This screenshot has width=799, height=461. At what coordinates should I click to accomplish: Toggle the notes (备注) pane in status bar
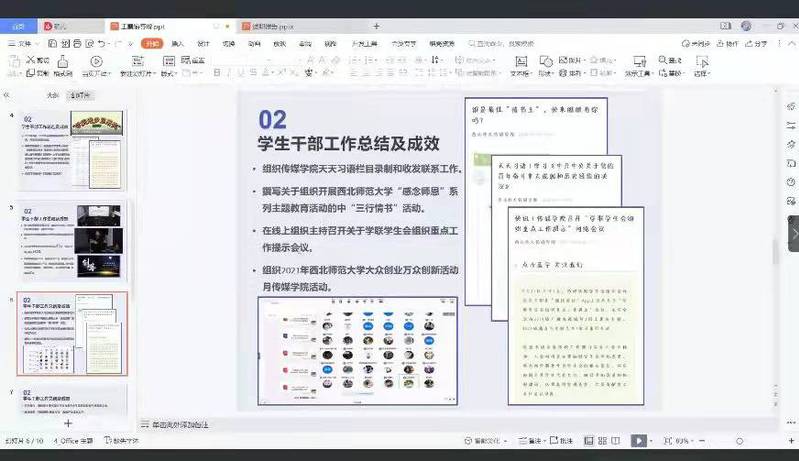pyautogui.click(x=535, y=440)
